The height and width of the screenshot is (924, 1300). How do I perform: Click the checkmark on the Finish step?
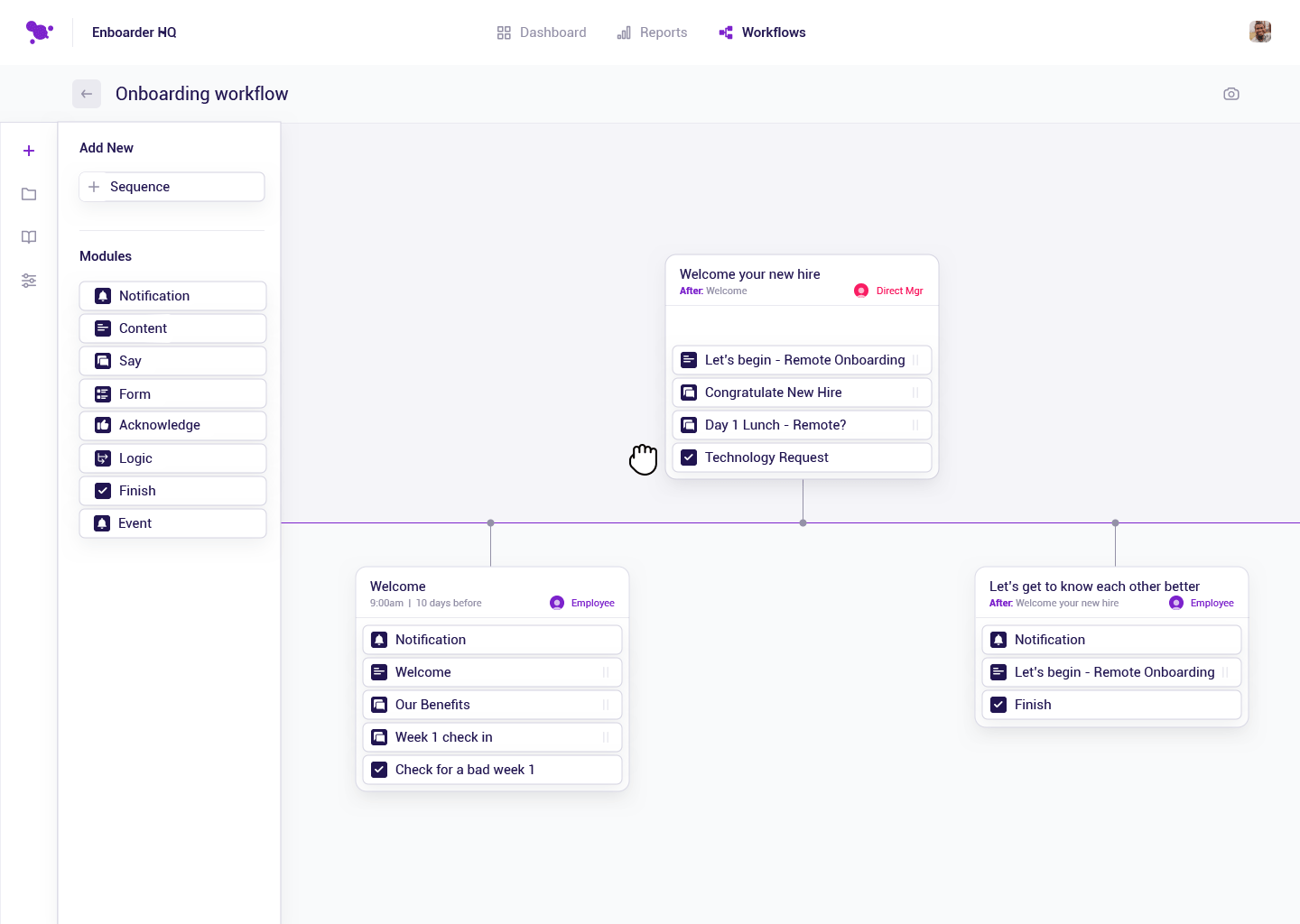pos(998,705)
